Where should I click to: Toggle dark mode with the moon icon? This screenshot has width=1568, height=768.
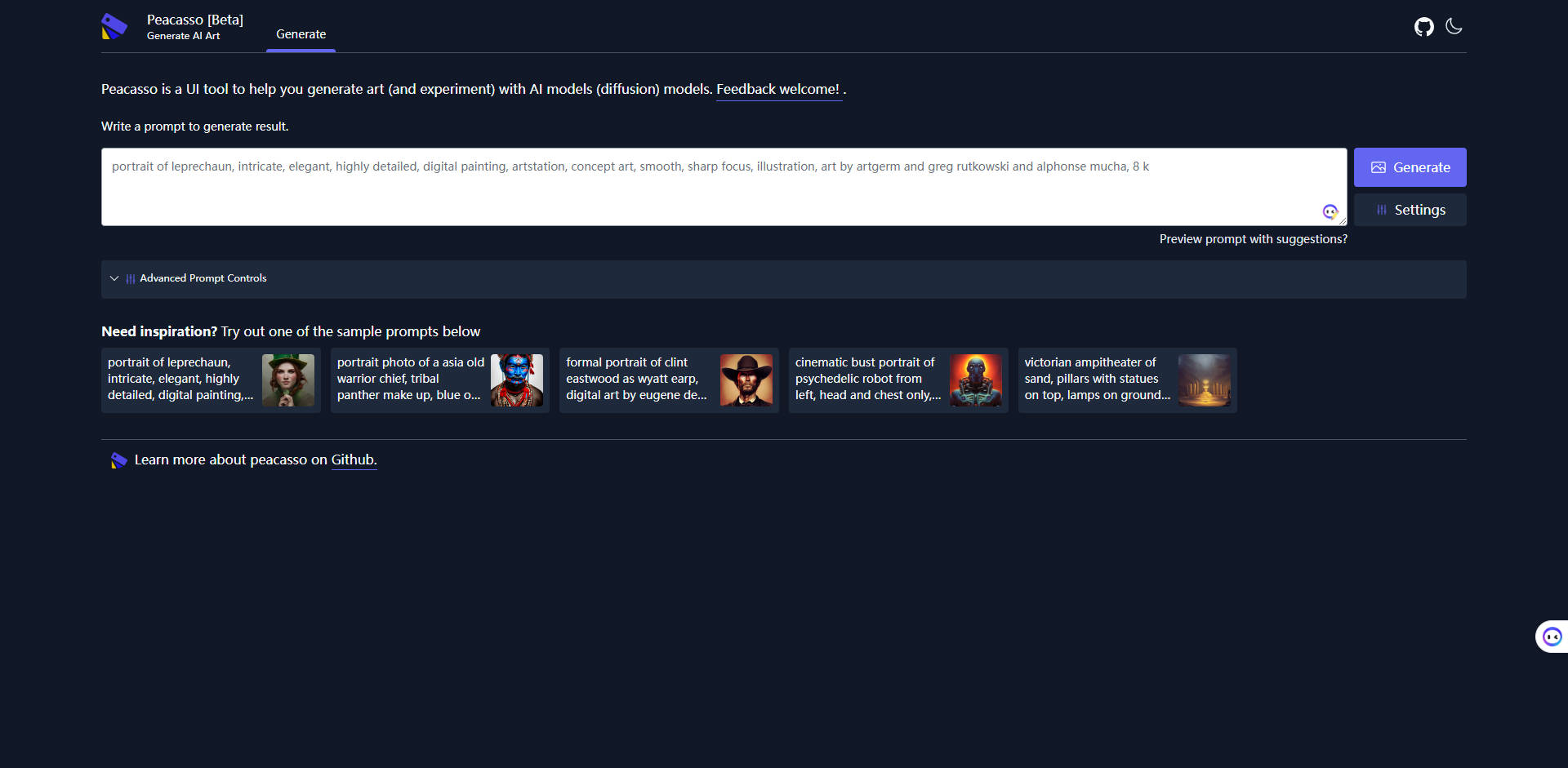pyautogui.click(x=1454, y=26)
